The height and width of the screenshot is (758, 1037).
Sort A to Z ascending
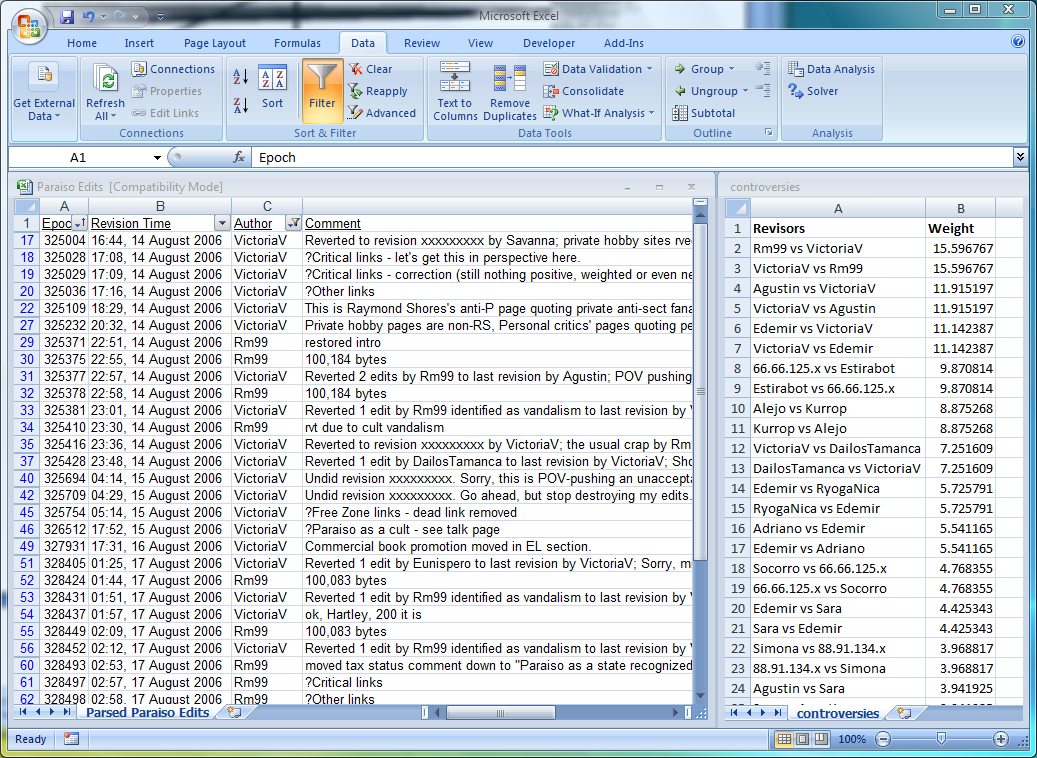[x=241, y=76]
